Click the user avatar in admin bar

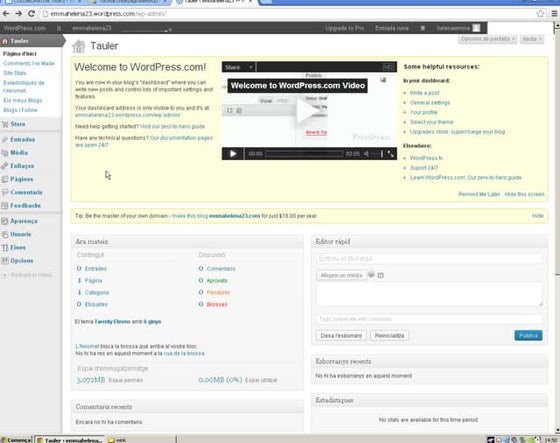coord(476,28)
